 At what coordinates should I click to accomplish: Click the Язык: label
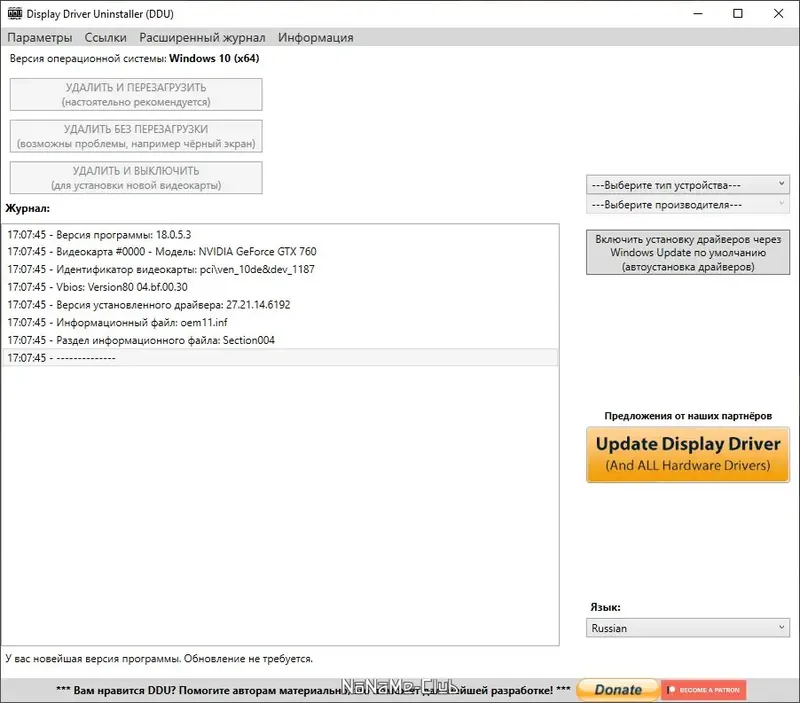(x=606, y=607)
